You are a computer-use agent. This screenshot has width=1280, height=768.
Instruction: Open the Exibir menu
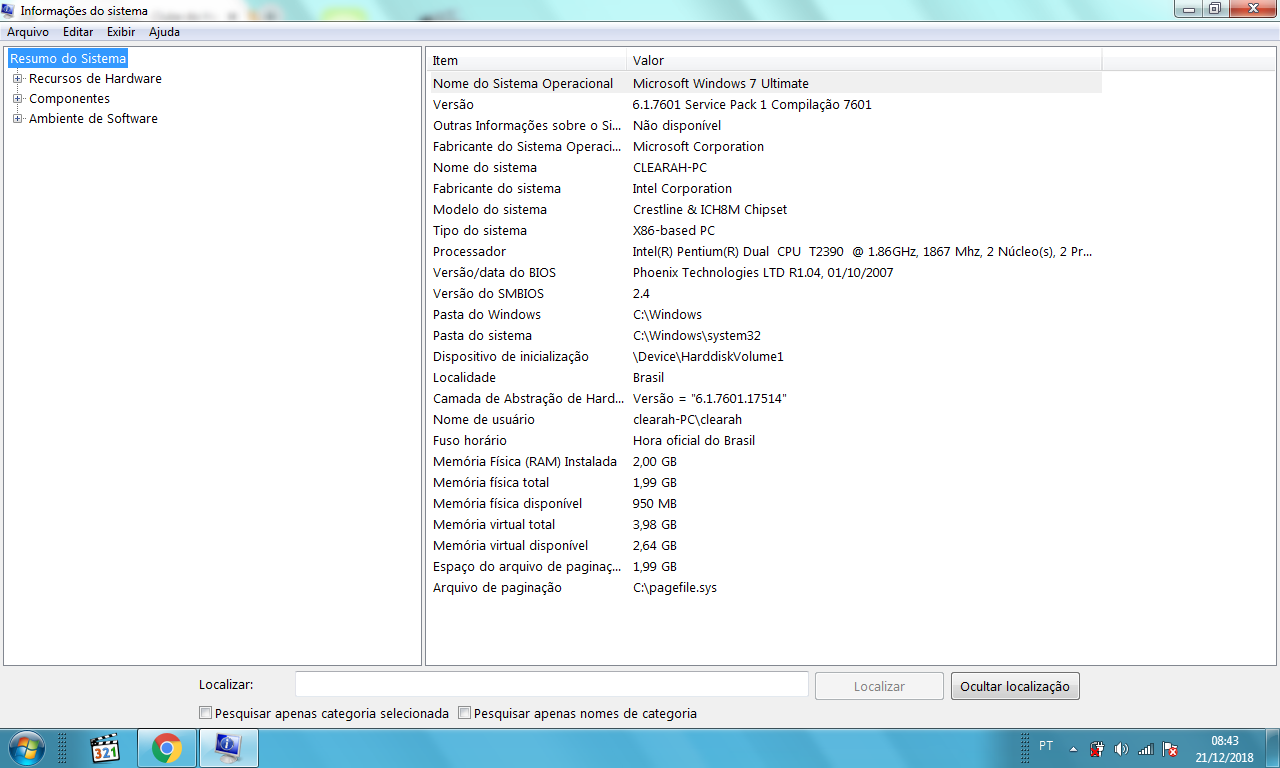(x=121, y=32)
